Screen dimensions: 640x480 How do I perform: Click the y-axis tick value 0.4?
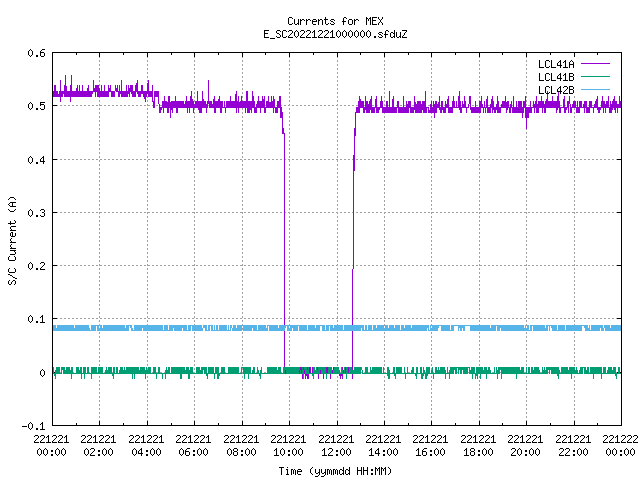[36, 160]
